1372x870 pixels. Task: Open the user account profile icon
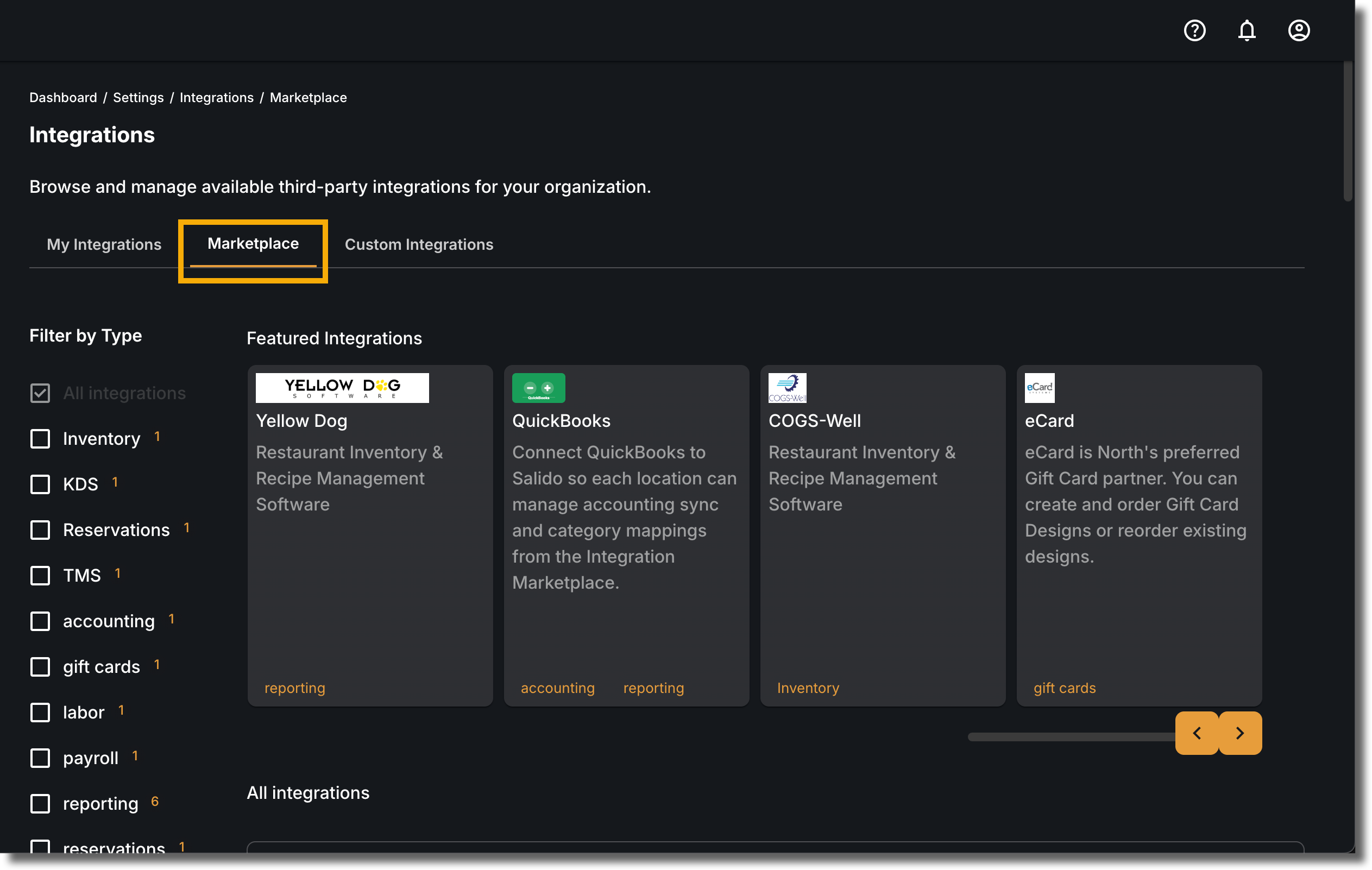(1299, 30)
